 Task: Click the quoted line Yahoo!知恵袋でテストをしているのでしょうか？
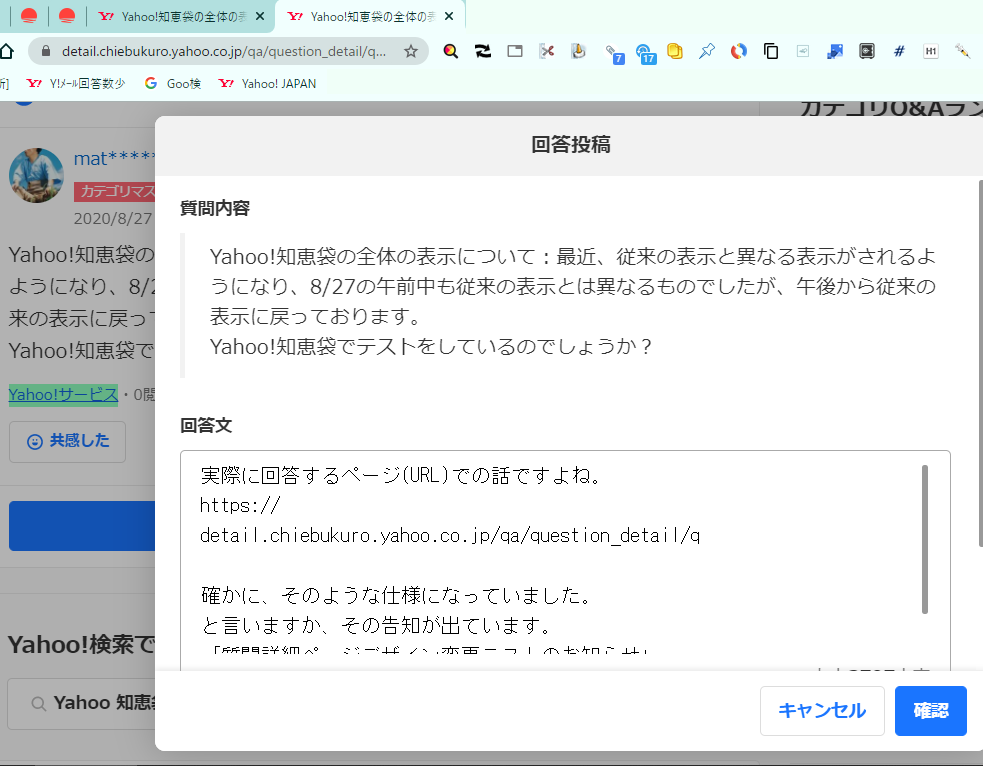click(x=432, y=347)
